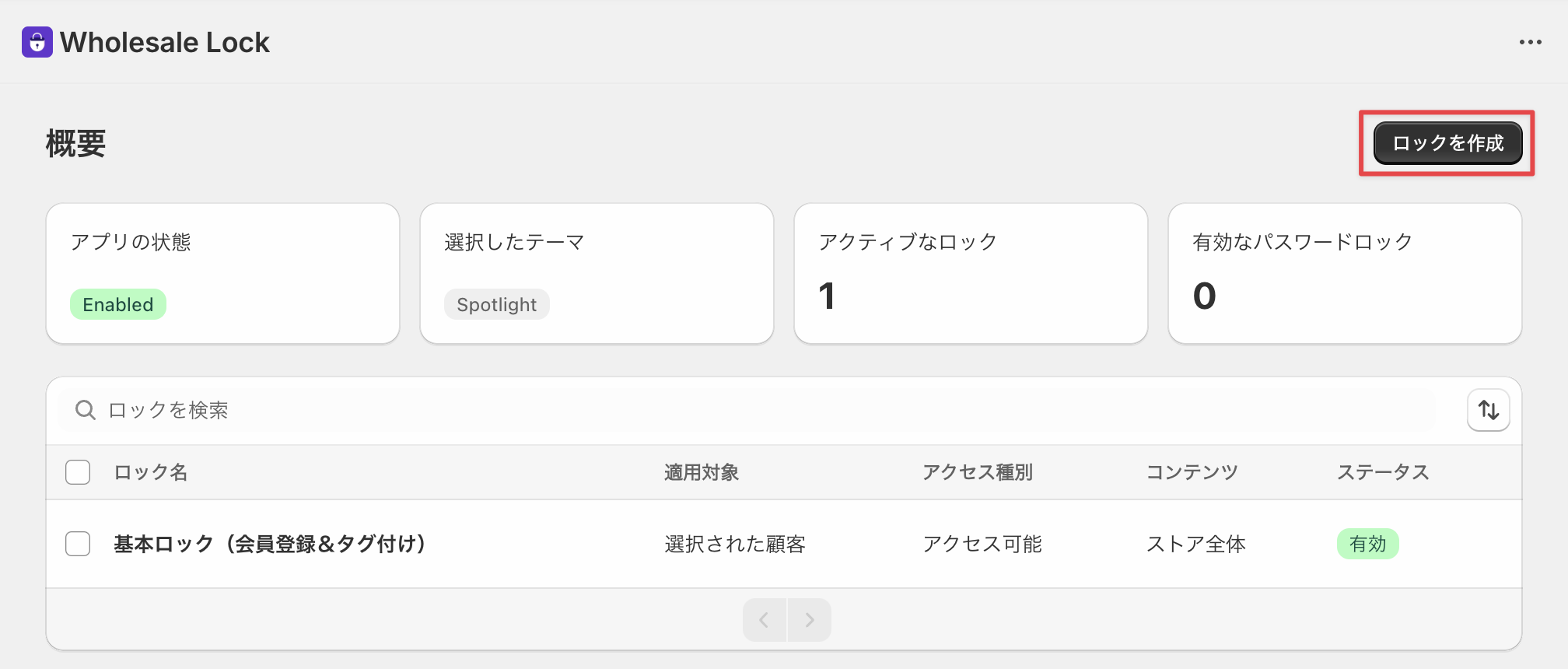Click the previous page arrow
This screenshot has height=669, width=1568.
click(764, 620)
